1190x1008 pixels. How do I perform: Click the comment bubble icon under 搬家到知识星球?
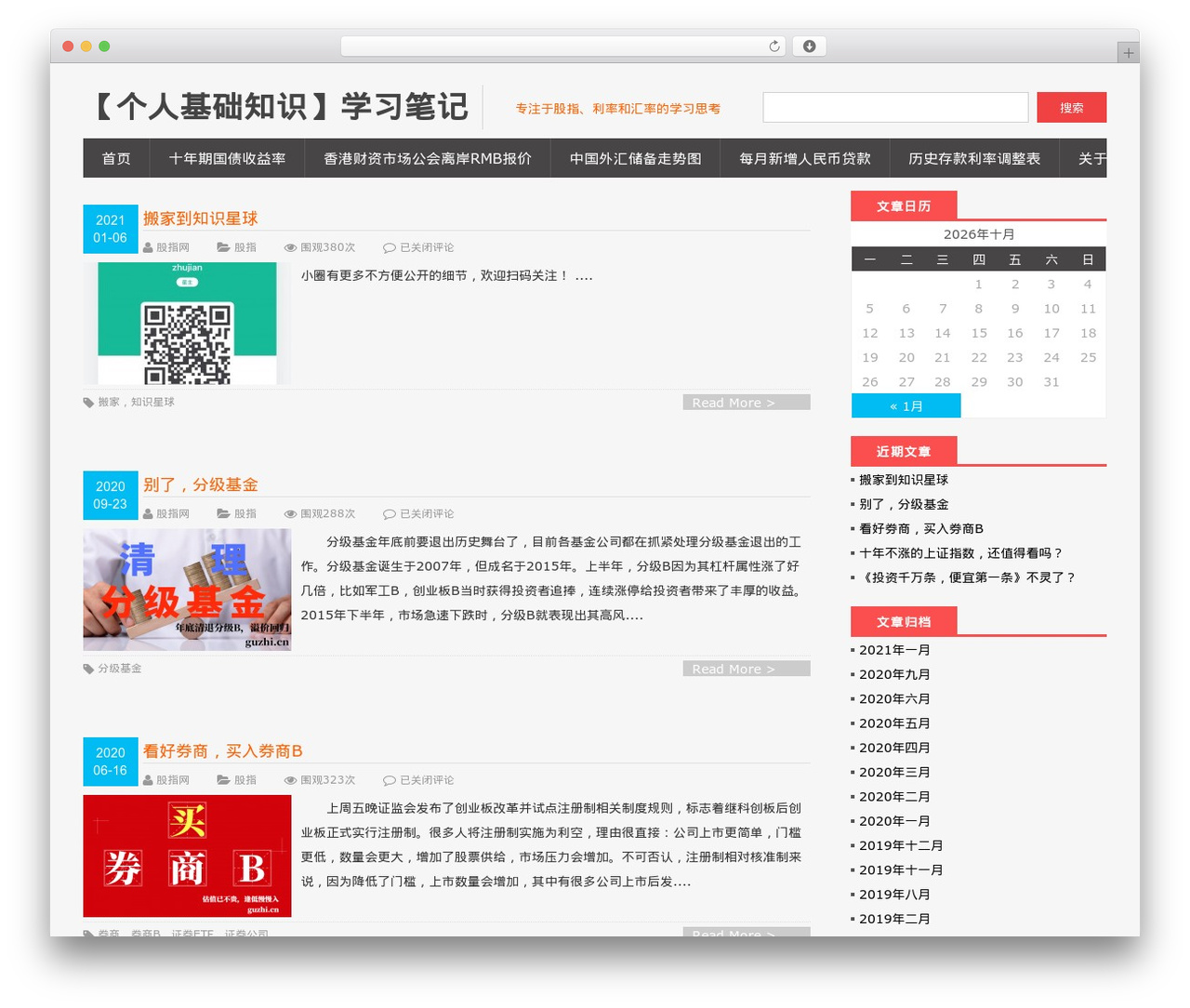pos(390,247)
